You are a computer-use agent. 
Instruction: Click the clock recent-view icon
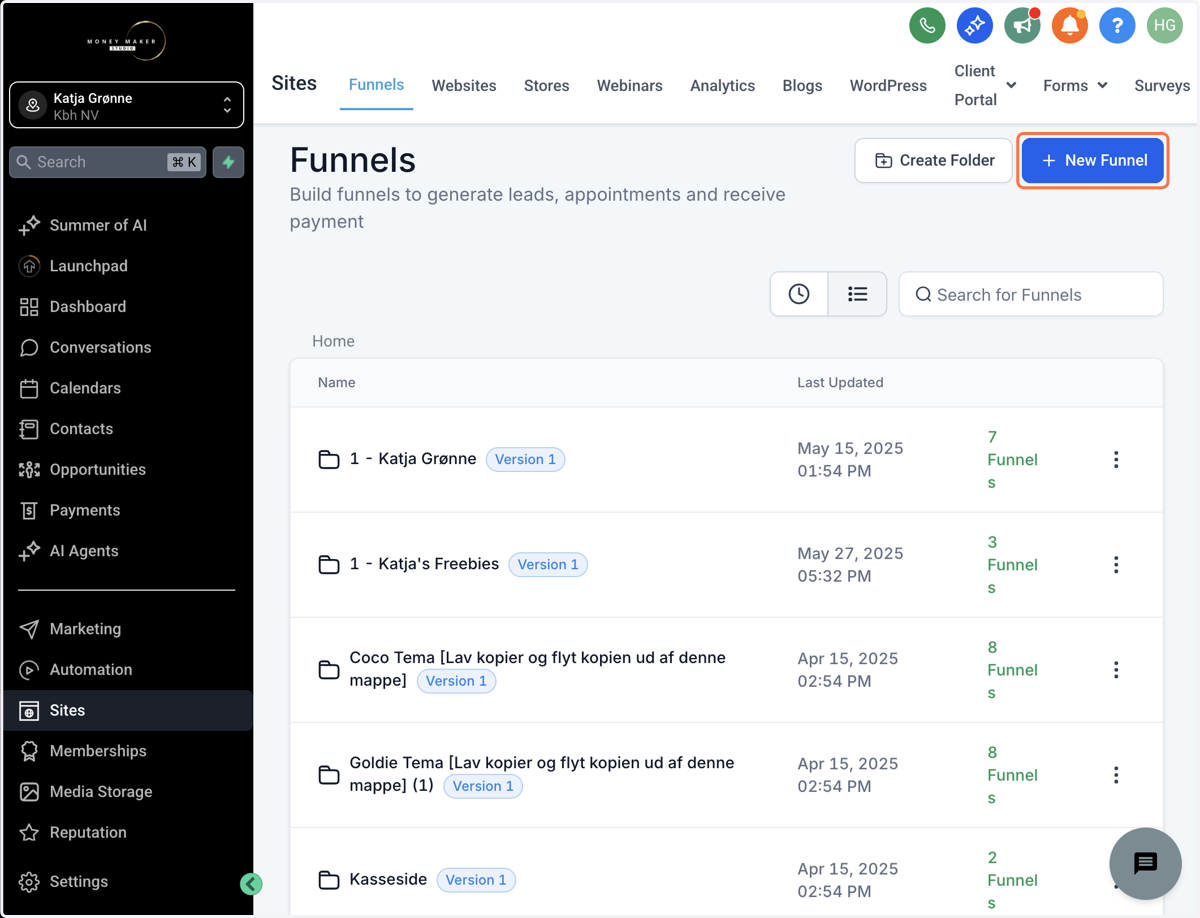click(x=799, y=294)
